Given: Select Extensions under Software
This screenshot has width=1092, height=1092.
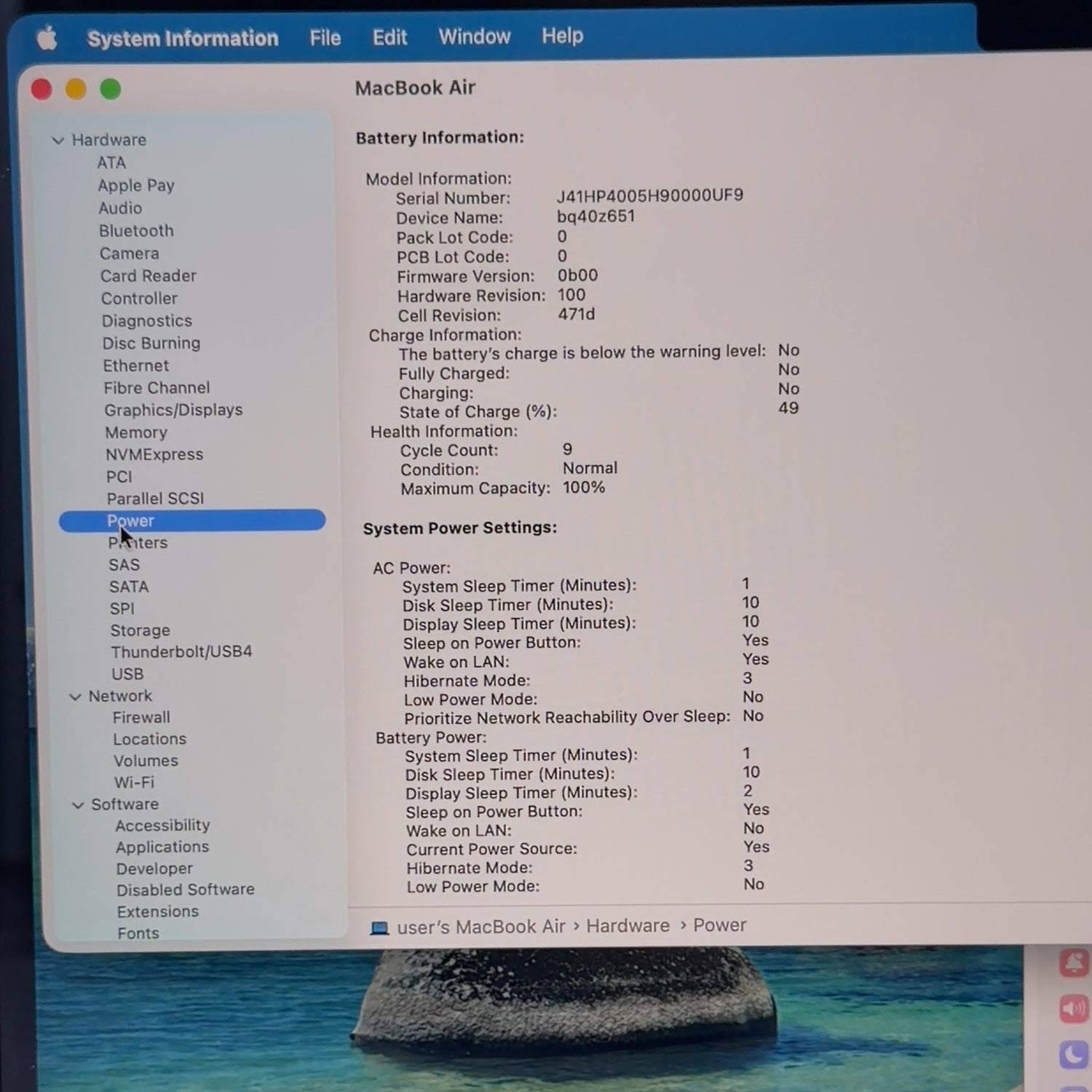Looking at the screenshot, I should click(158, 911).
